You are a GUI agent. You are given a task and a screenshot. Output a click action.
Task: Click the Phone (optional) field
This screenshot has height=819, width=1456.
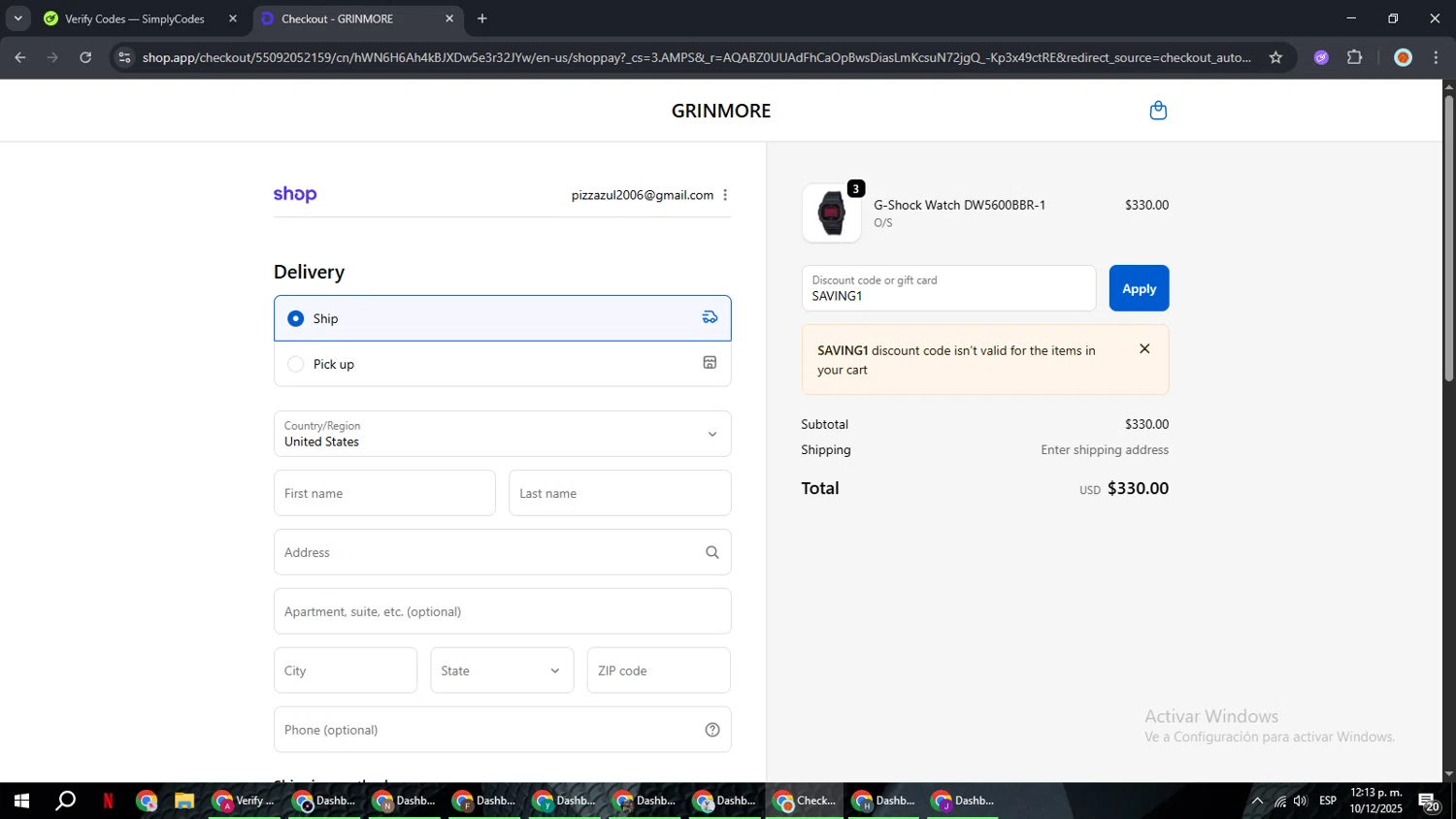click(502, 730)
